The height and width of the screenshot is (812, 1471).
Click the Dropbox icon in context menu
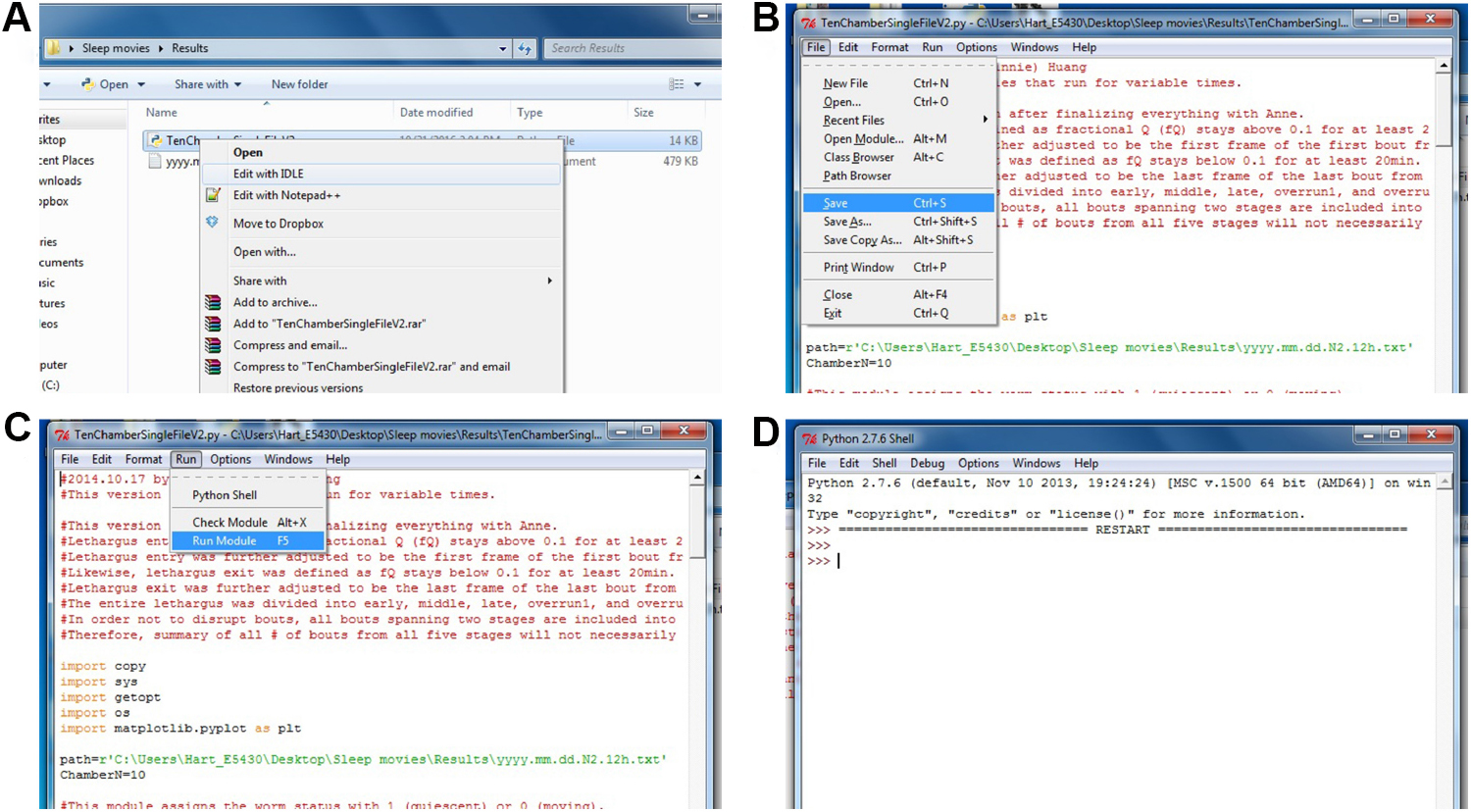(x=212, y=223)
